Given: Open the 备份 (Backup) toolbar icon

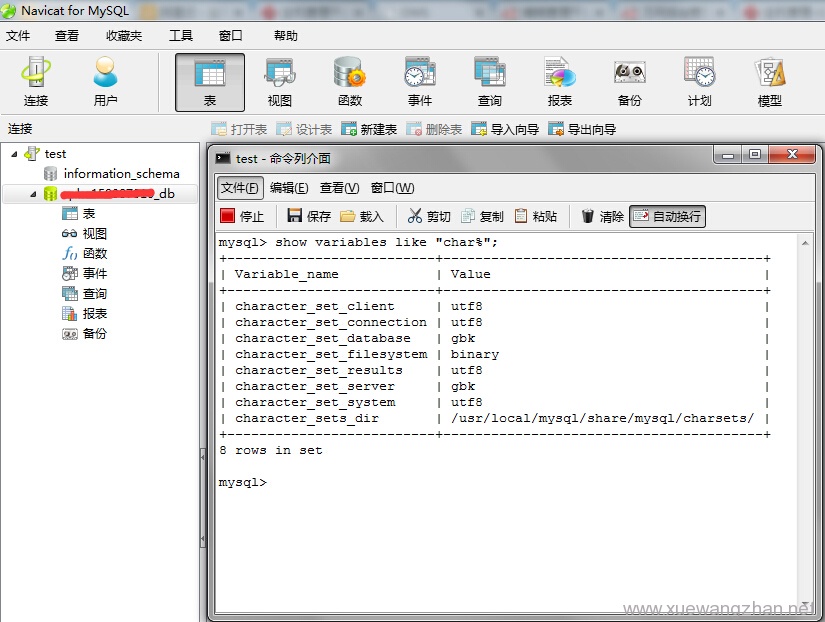Looking at the screenshot, I should 629,82.
